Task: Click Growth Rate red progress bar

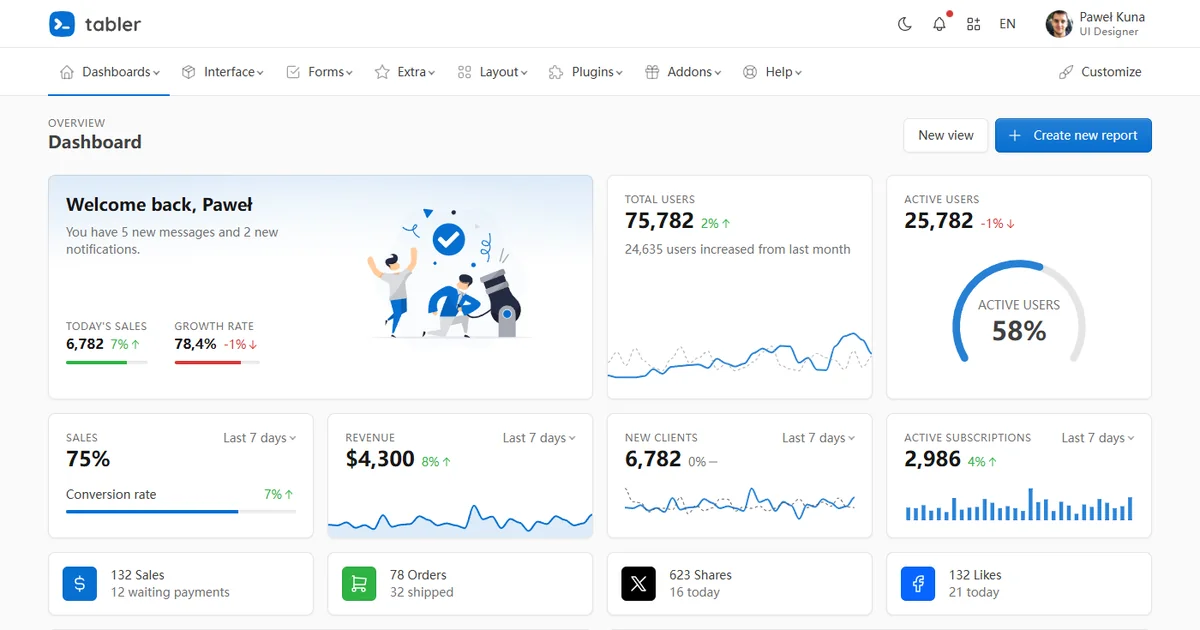Action: pyautogui.click(x=217, y=362)
